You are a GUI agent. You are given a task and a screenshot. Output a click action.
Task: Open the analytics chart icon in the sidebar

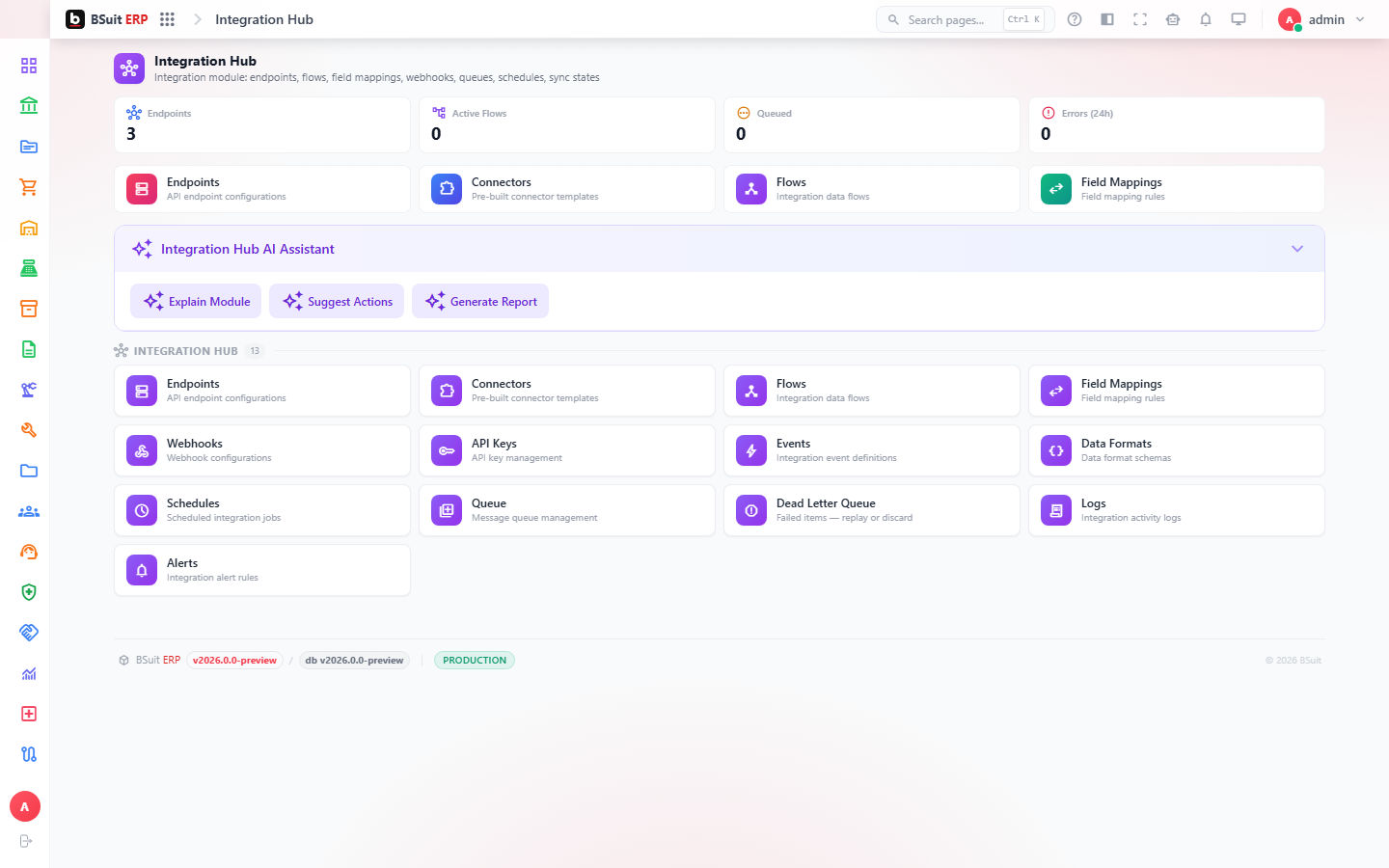(29, 673)
